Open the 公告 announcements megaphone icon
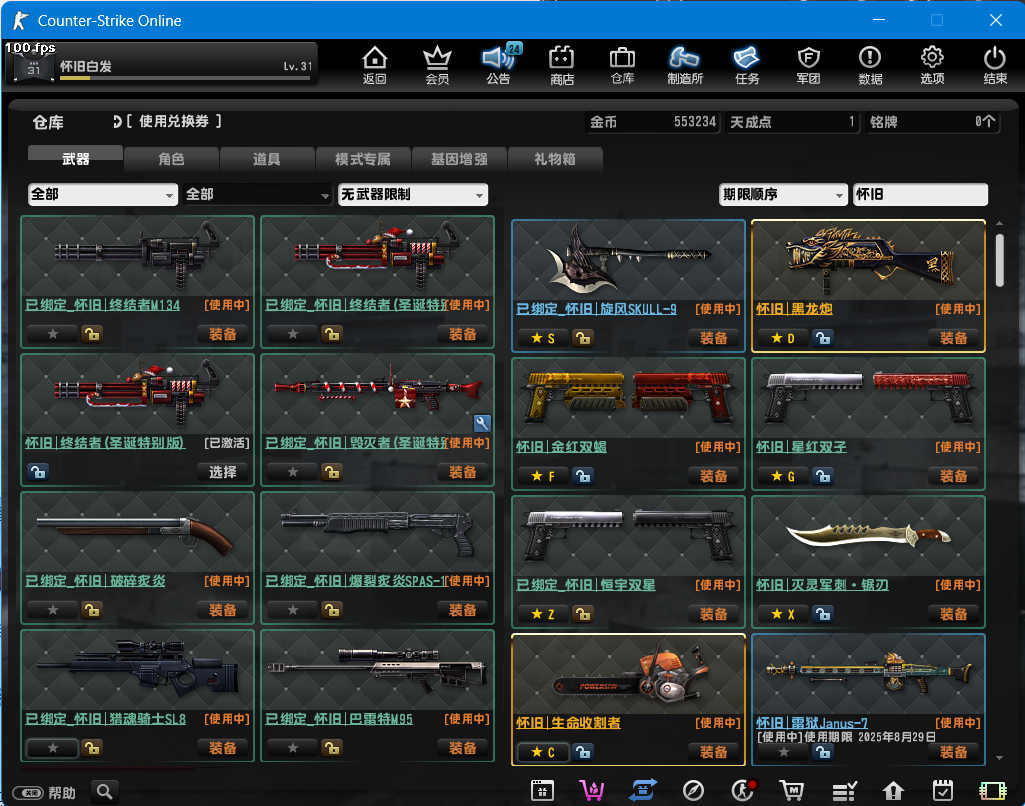This screenshot has height=806, width=1025. tap(499, 65)
